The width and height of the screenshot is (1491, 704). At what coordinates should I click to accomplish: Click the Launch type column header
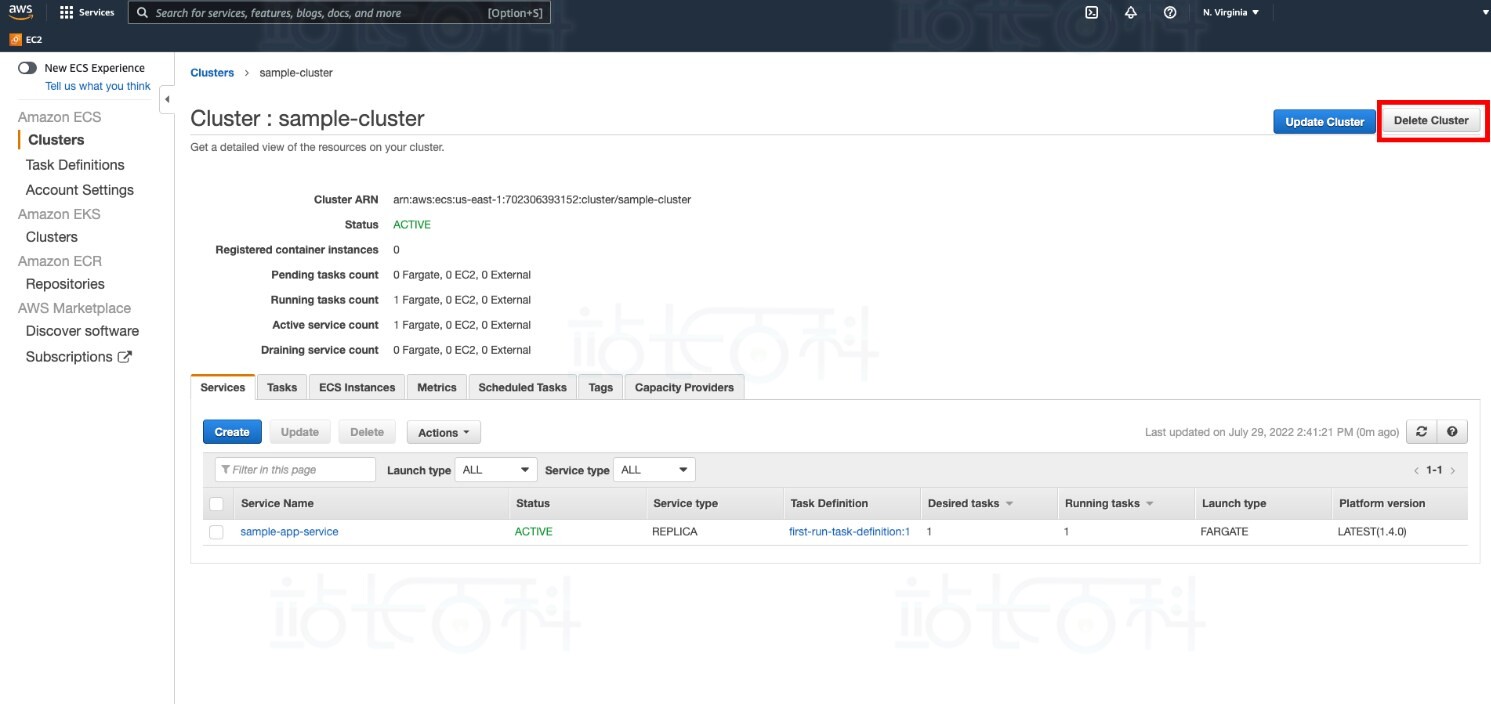pyautogui.click(x=1234, y=504)
